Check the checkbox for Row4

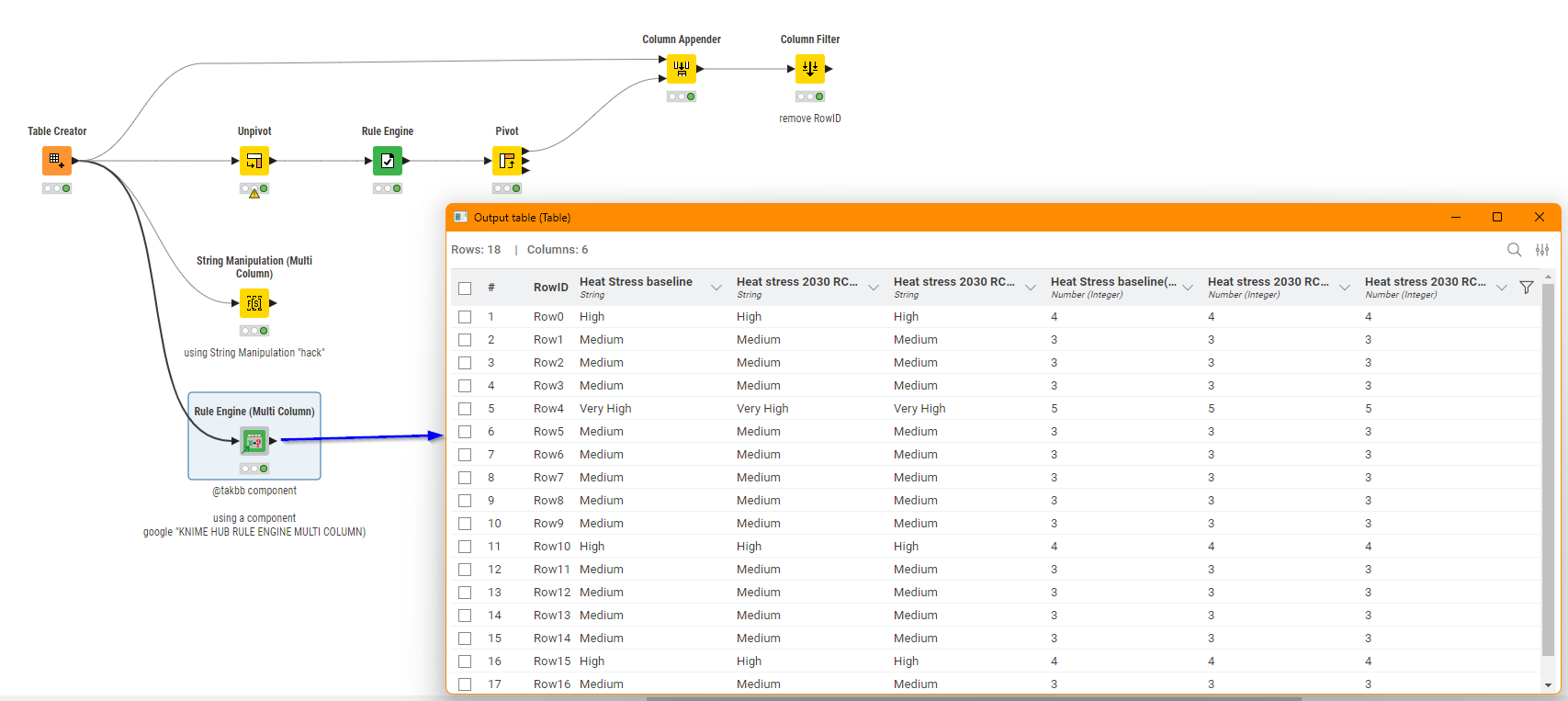pos(465,409)
